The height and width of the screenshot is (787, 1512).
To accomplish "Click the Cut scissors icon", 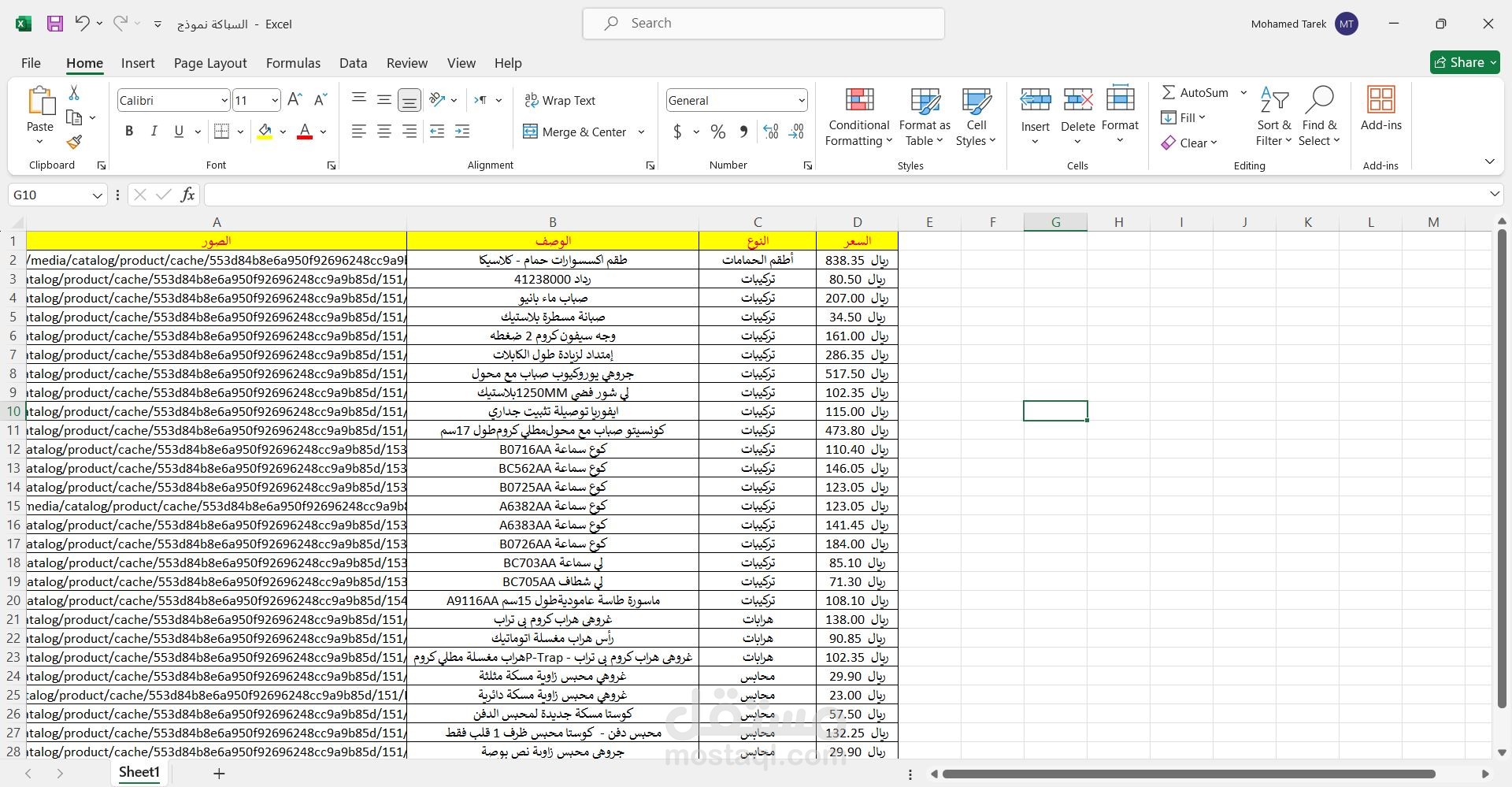I will click(x=74, y=93).
